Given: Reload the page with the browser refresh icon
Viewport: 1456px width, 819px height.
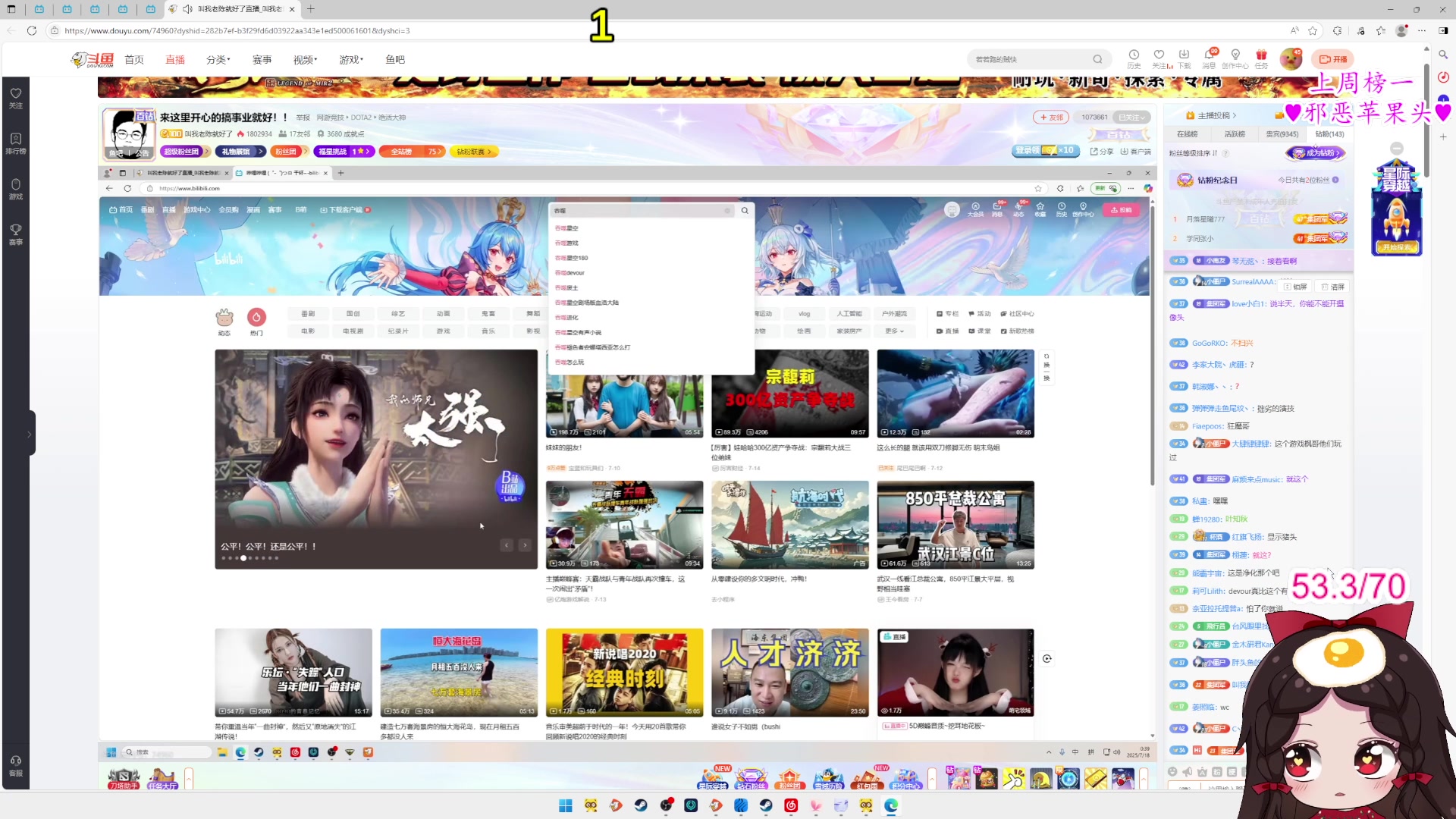Looking at the screenshot, I should point(32,30).
